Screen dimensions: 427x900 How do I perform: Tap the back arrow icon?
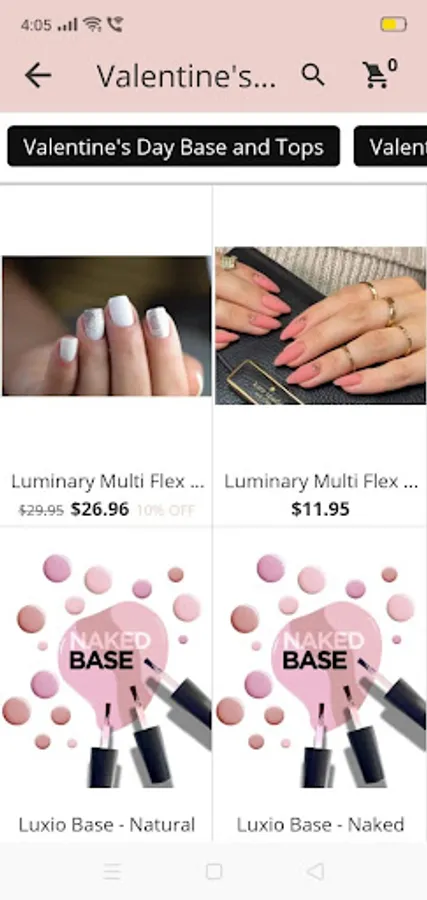pyautogui.click(x=38, y=76)
